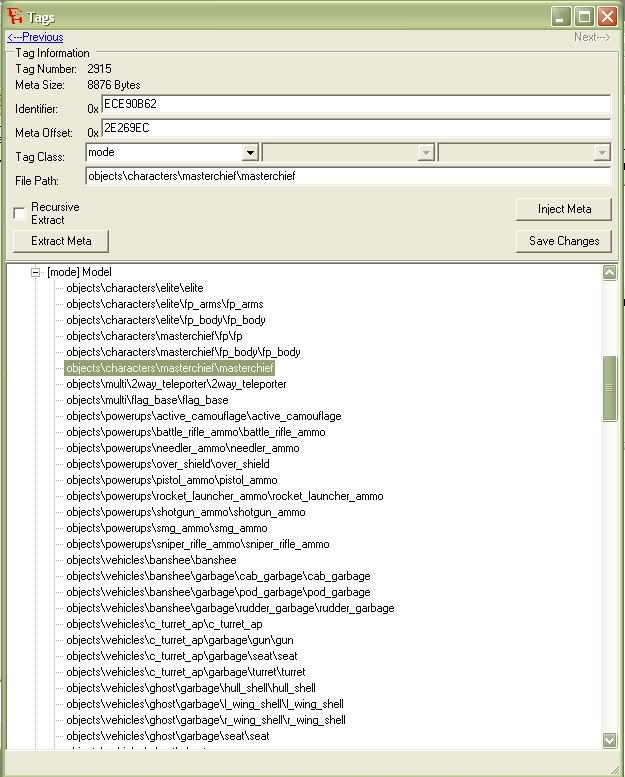Select banshee pod_garbage entry
625x777 pixels.
click(x=218, y=592)
